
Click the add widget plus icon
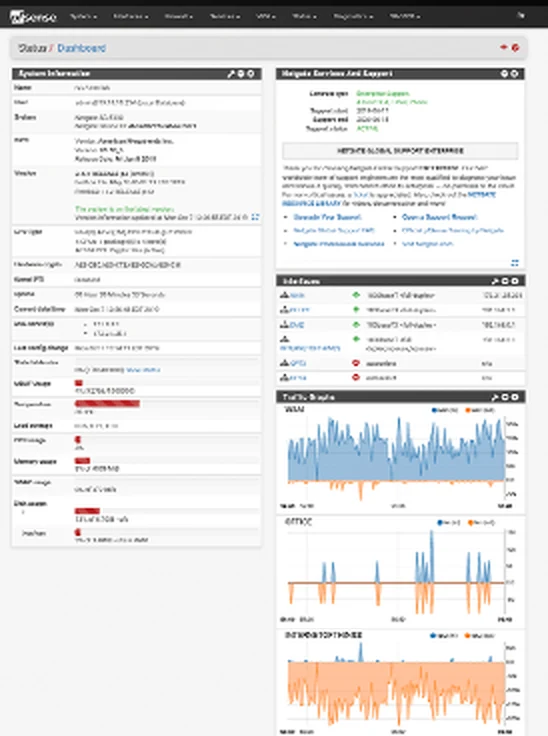(504, 47)
